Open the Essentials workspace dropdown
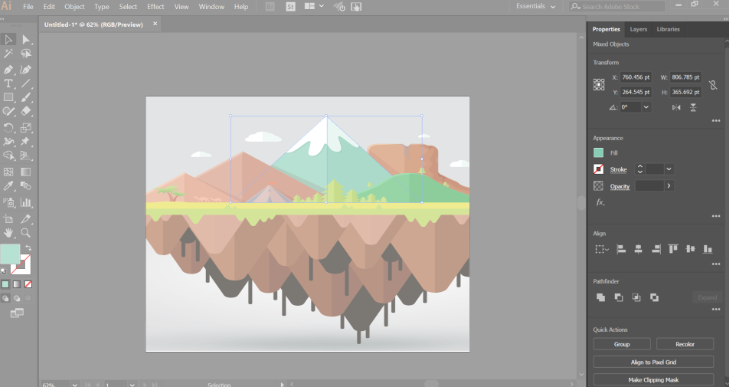Screen dimensions: 729x387 click(x=536, y=7)
